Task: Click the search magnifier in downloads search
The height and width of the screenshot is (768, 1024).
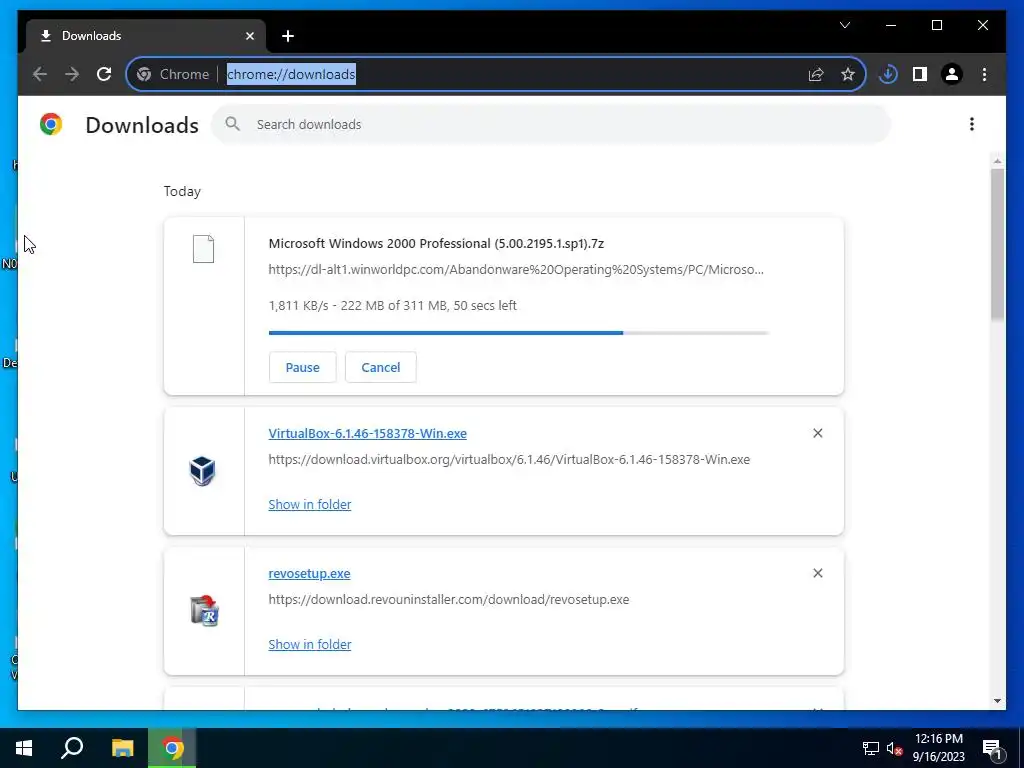Action: point(232,124)
